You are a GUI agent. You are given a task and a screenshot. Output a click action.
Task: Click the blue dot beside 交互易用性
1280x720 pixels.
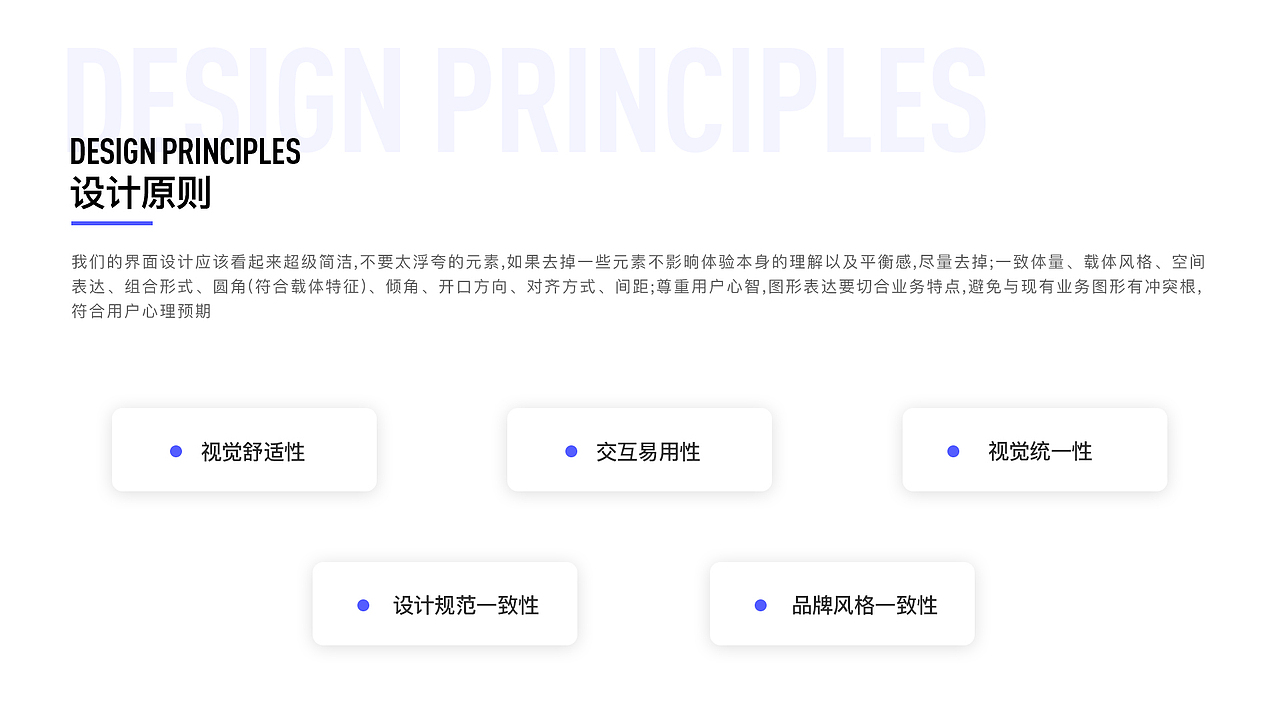571,451
